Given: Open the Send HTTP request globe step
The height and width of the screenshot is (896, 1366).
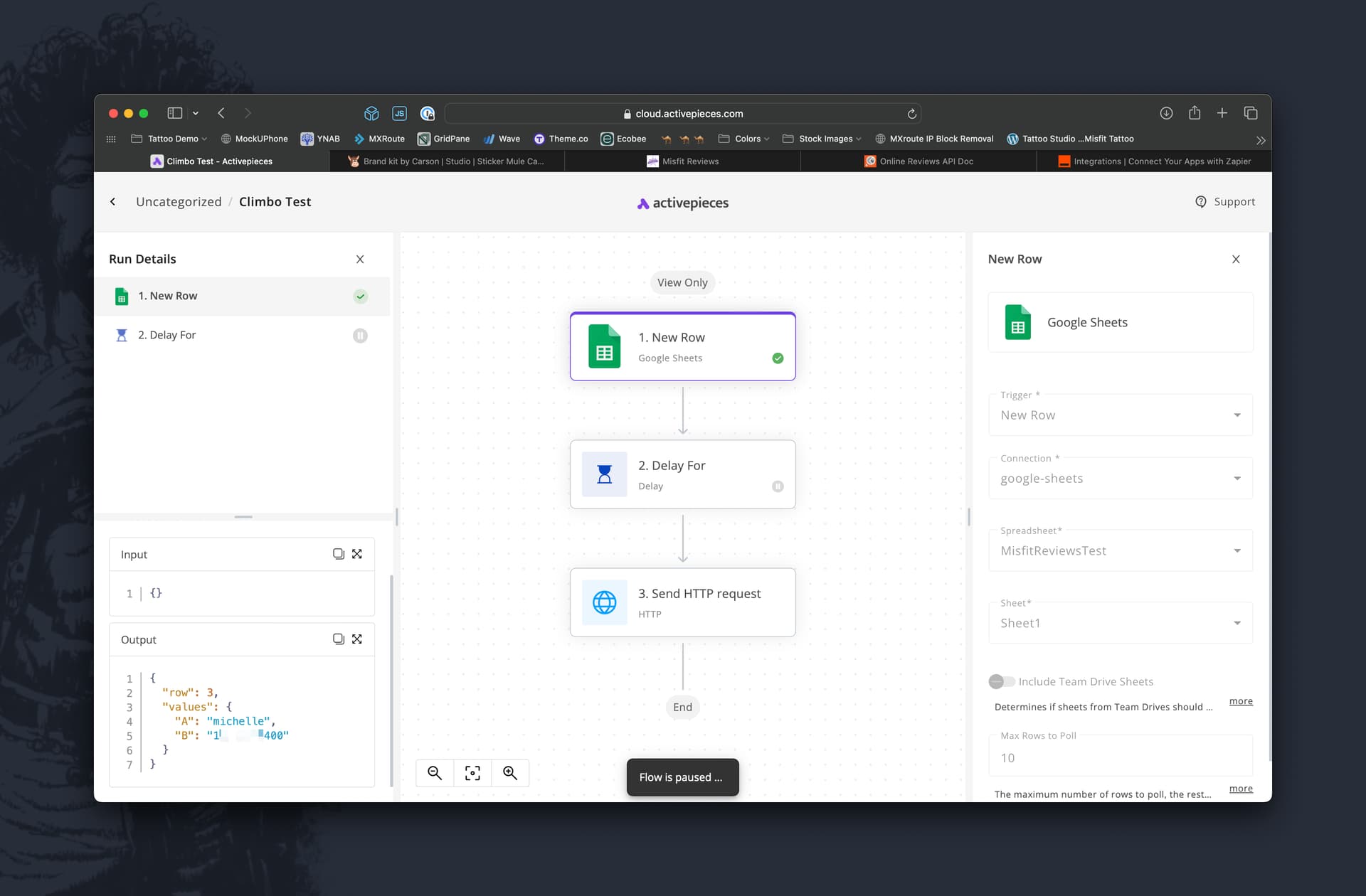Looking at the screenshot, I should tap(682, 602).
